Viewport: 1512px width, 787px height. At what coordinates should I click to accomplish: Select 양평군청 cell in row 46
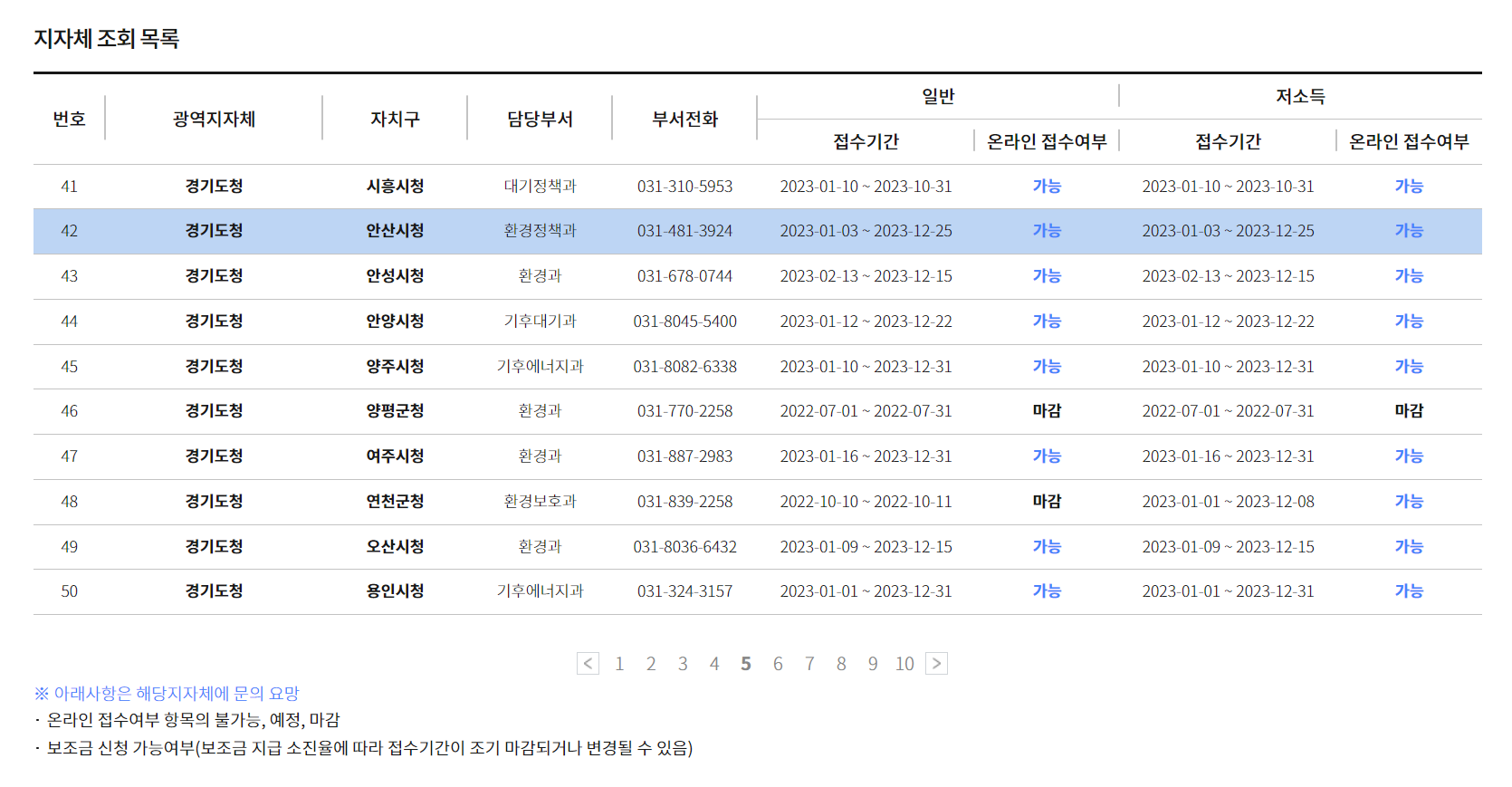pos(395,411)
